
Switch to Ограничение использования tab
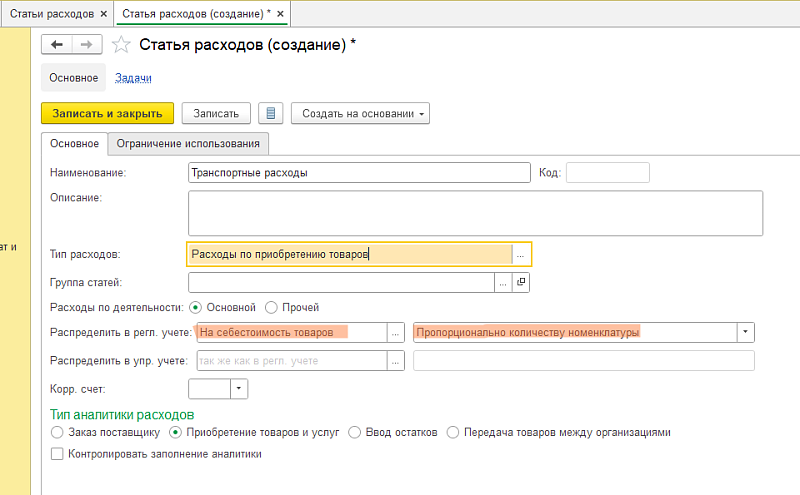[189, 143]
